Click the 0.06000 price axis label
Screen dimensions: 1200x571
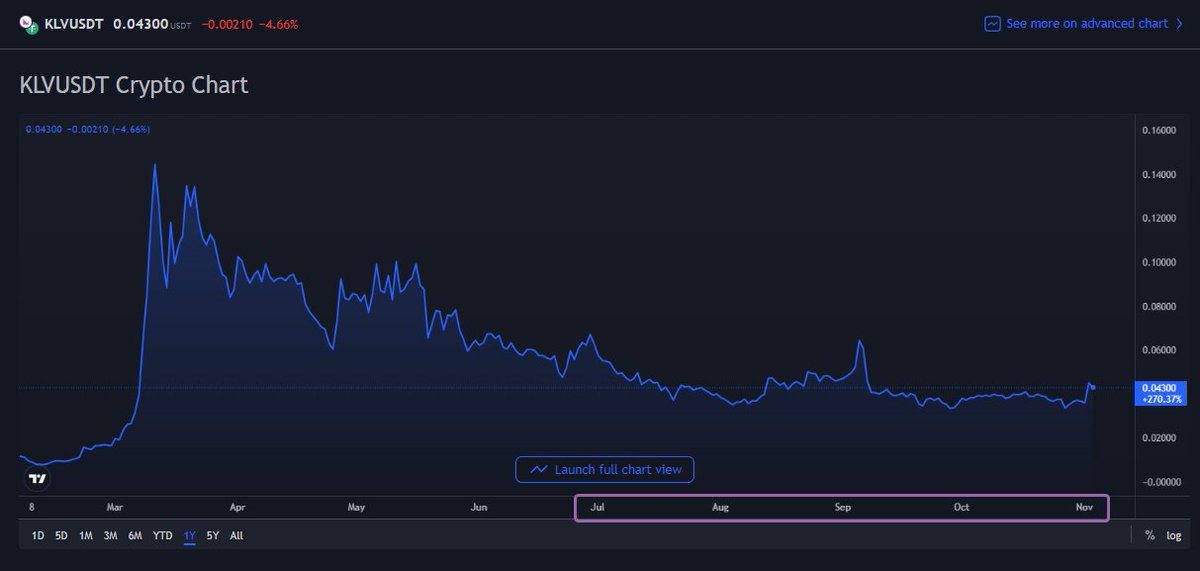[x=1159, y=350]
